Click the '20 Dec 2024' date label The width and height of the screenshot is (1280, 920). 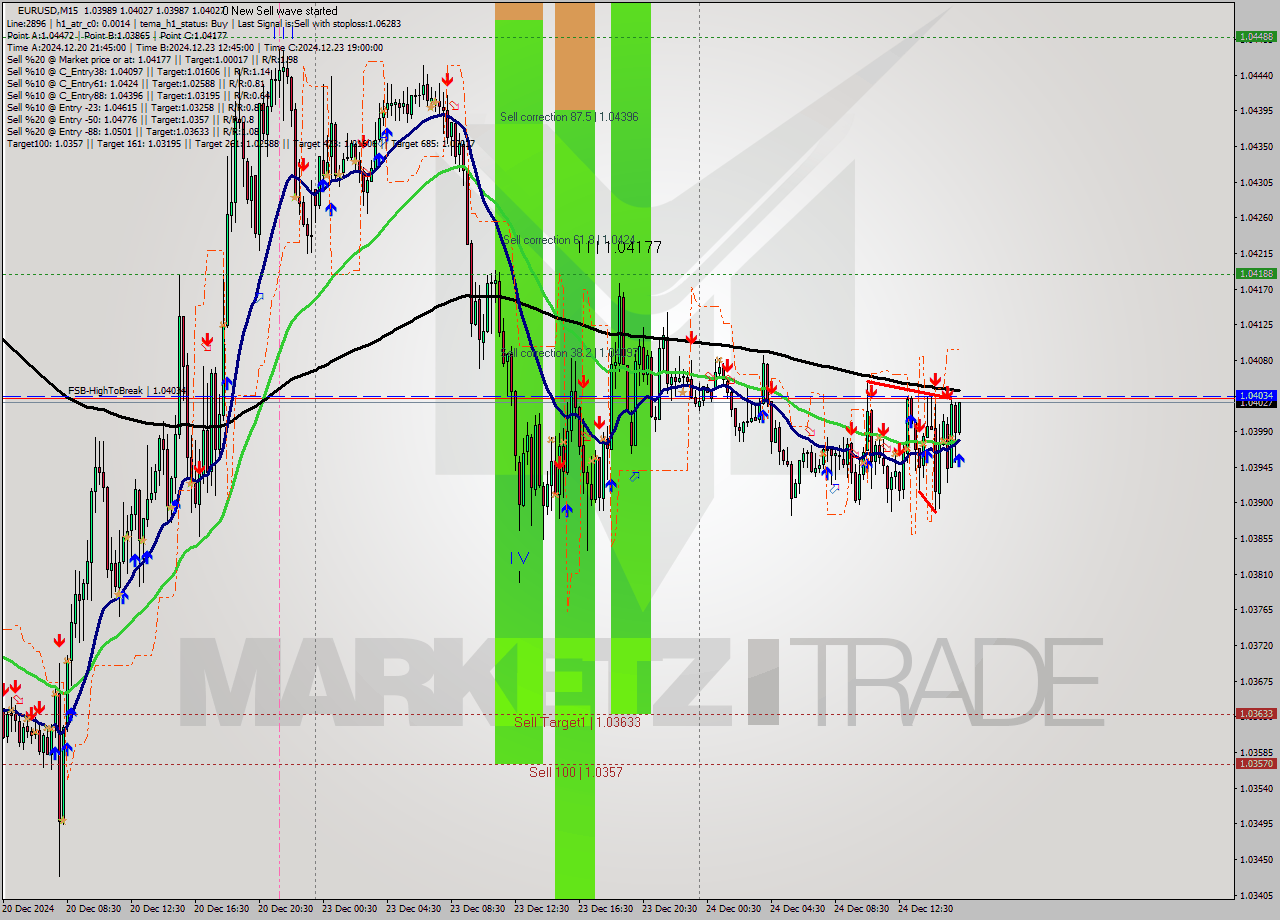(x=30, y=909)
